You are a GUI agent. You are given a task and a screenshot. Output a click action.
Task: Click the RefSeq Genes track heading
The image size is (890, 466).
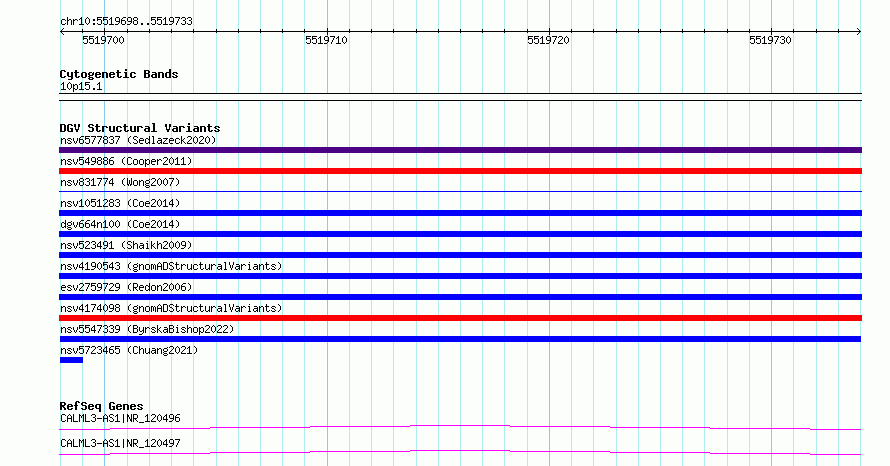[x=101, y=406]
